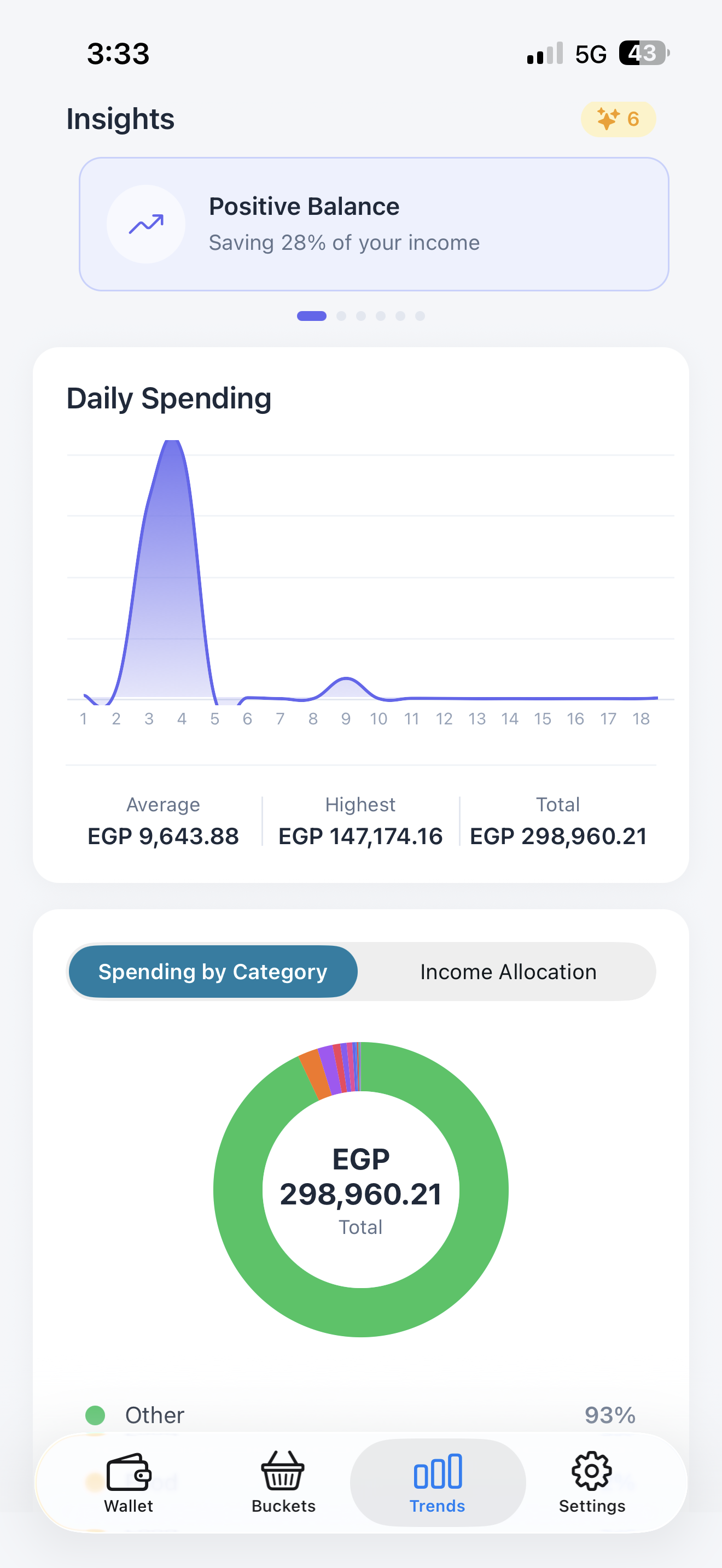Tap the cellular signal bars icon
The height and width of the screenshot is (1568, 722).
pyautogui.click(x=545, y=54)
